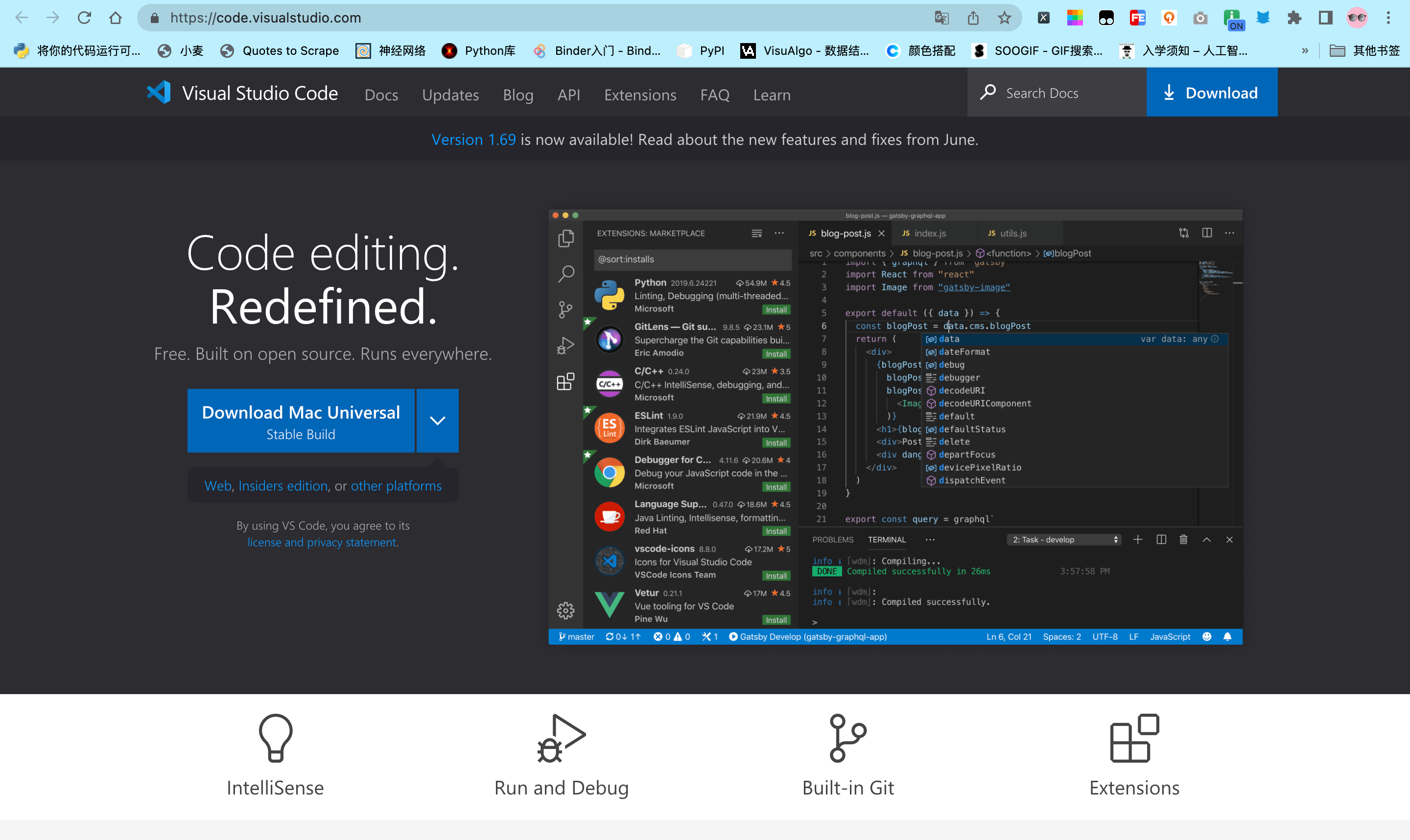Open the browser home page
This screenshot has width=1410, height=840.
tap(116, 18)
